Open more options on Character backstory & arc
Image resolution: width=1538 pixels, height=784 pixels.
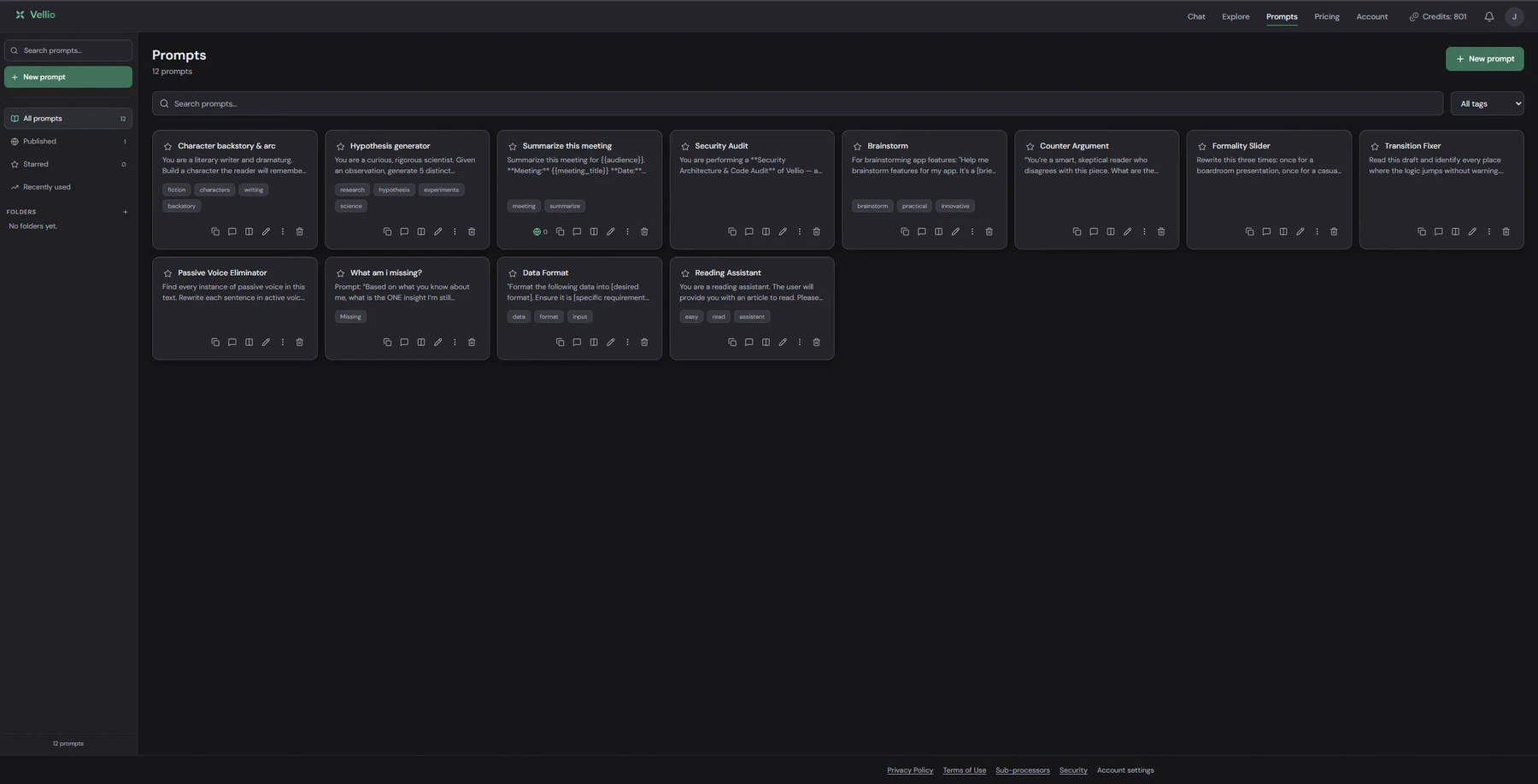pos(283,231)
